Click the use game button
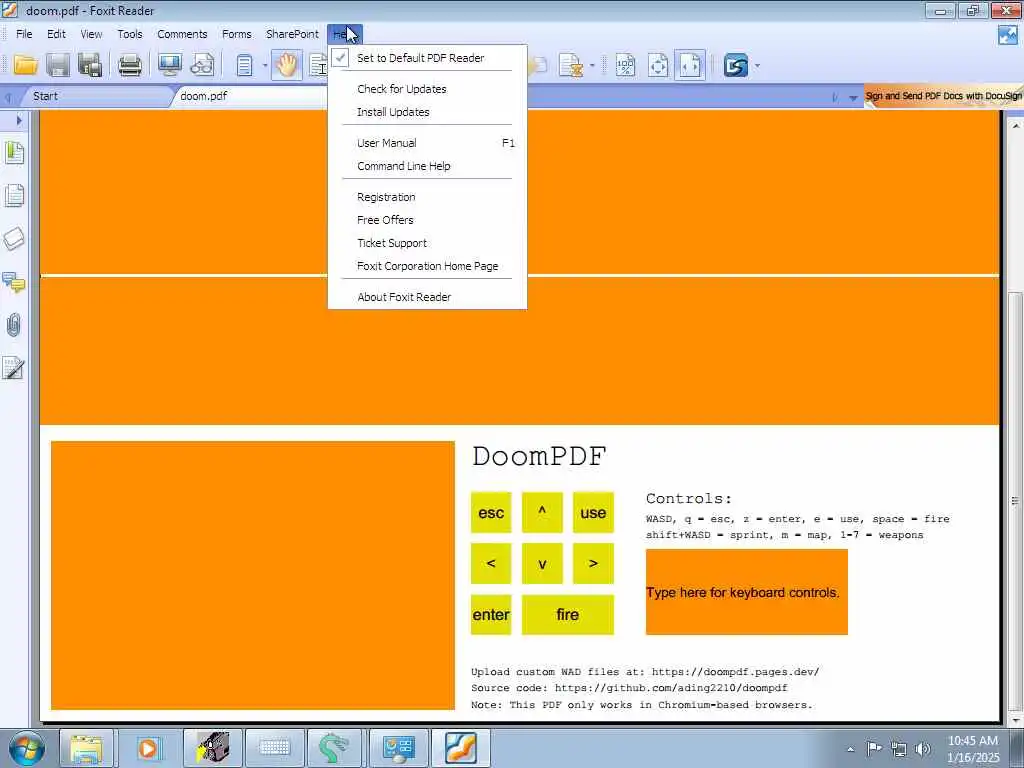 tap(593, 513)
